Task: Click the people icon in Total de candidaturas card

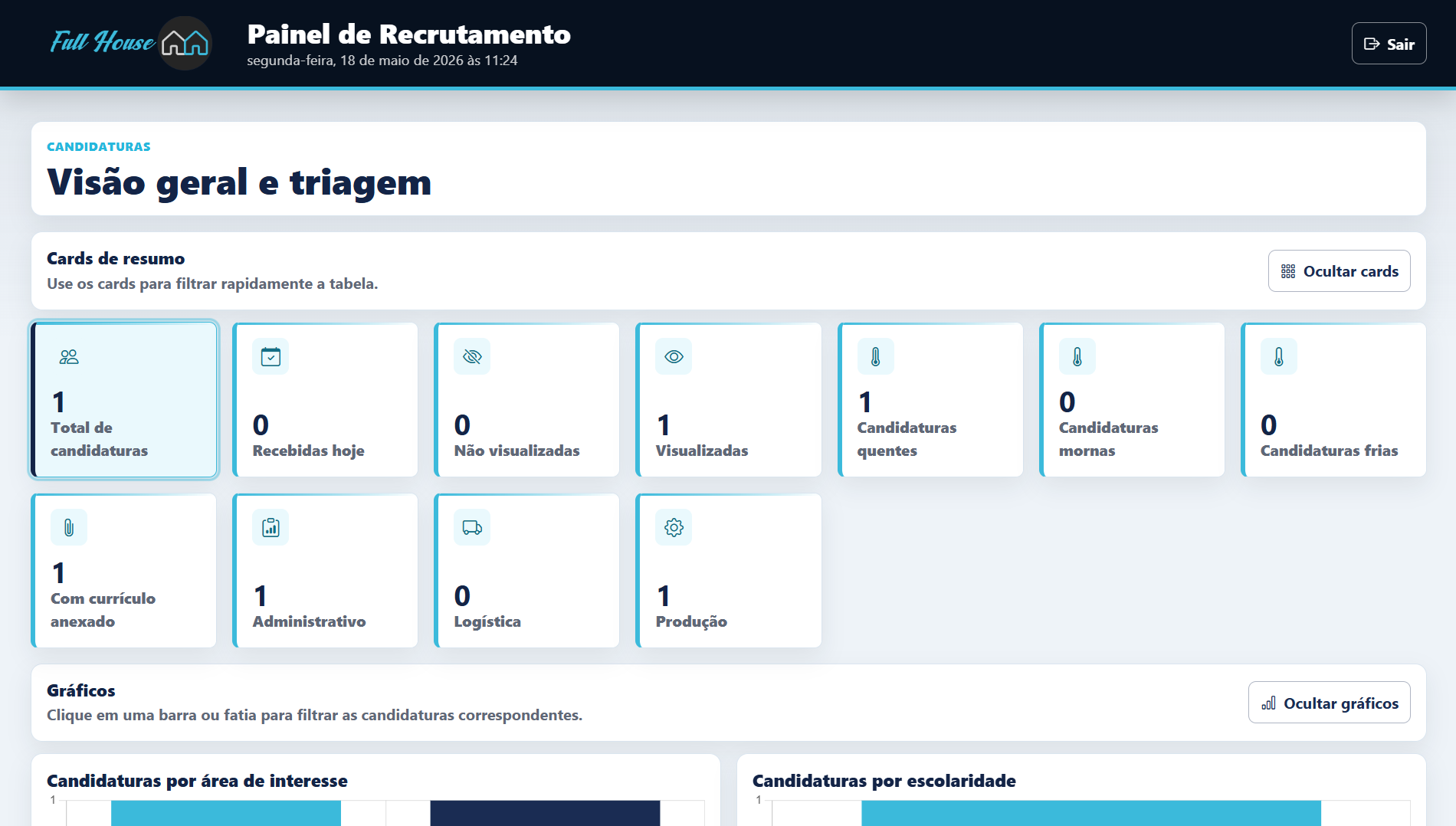Action: 69,356
